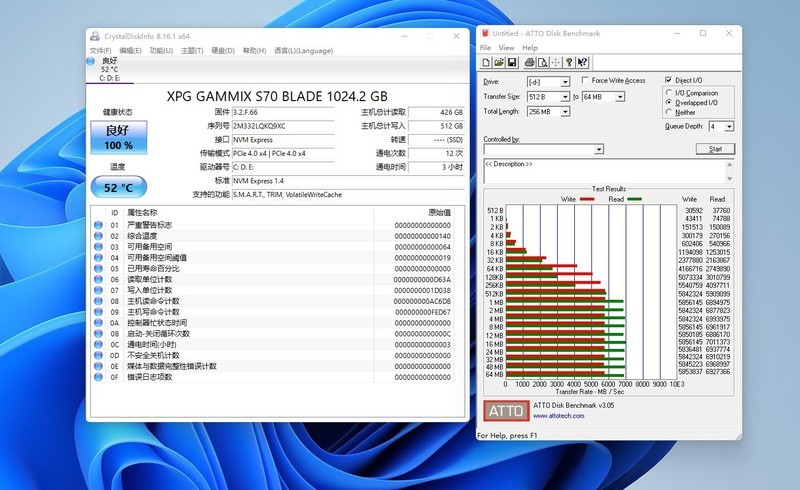The image size is (800, 490).
Task: Click the Open folder icon in ATTO toolbar
Action: coord(499,63)
